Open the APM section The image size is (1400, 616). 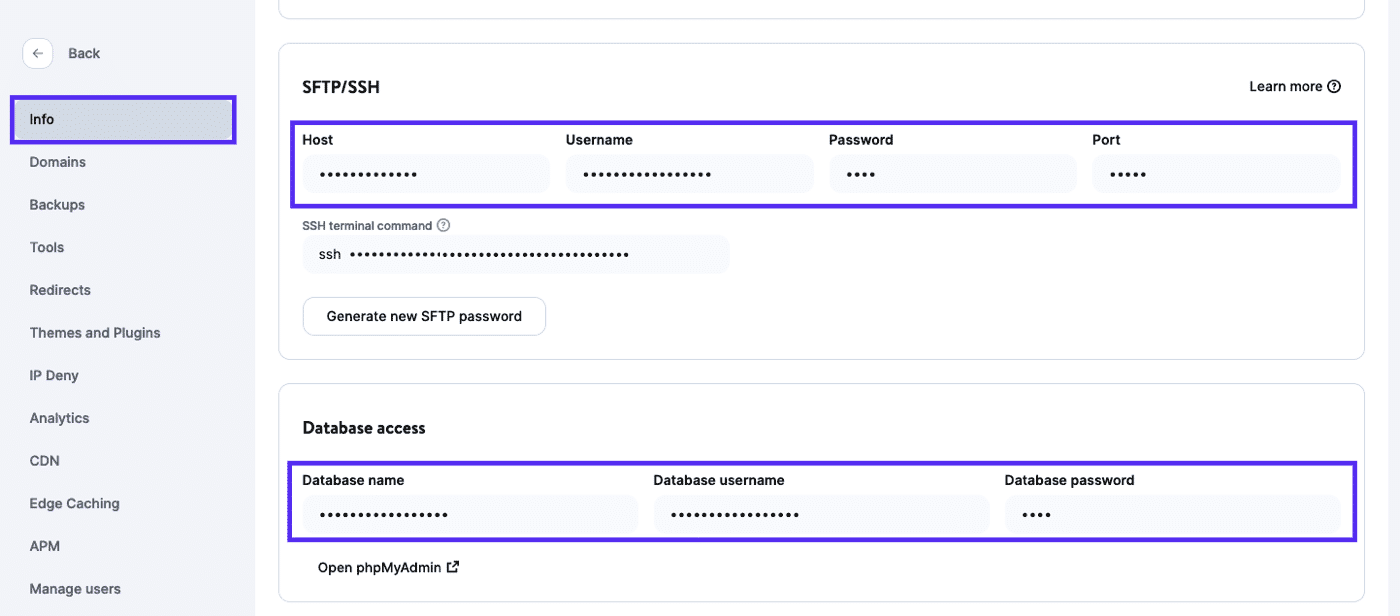(44, 545)
